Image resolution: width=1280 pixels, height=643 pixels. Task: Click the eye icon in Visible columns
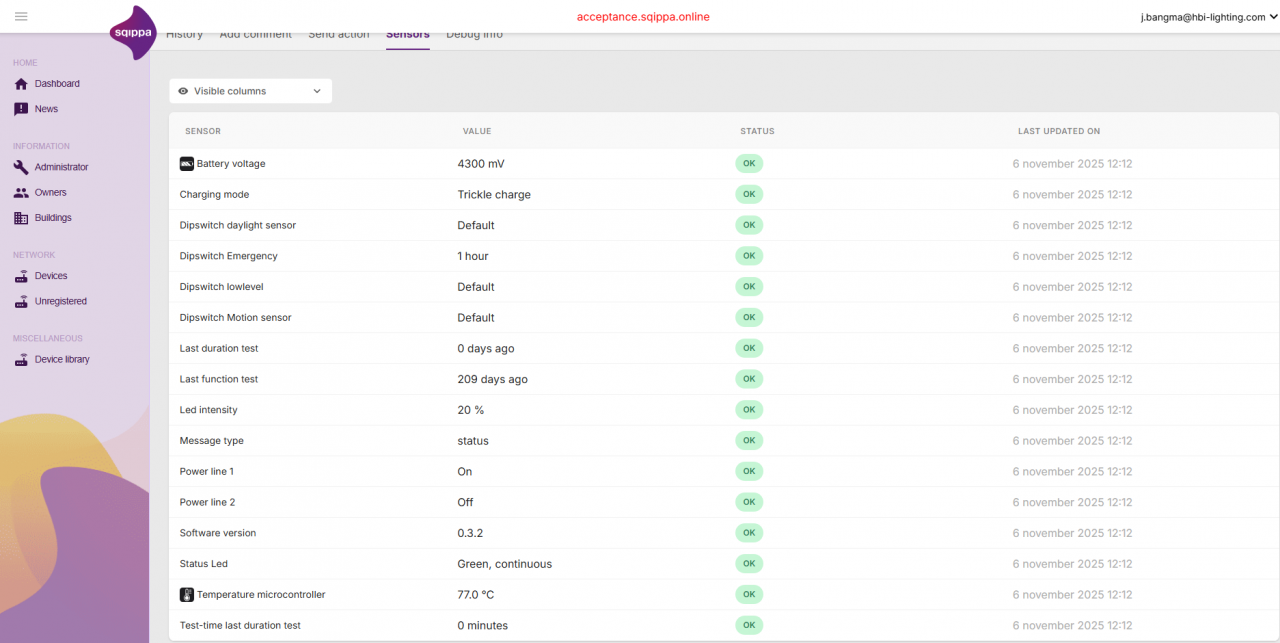[183, 91]
